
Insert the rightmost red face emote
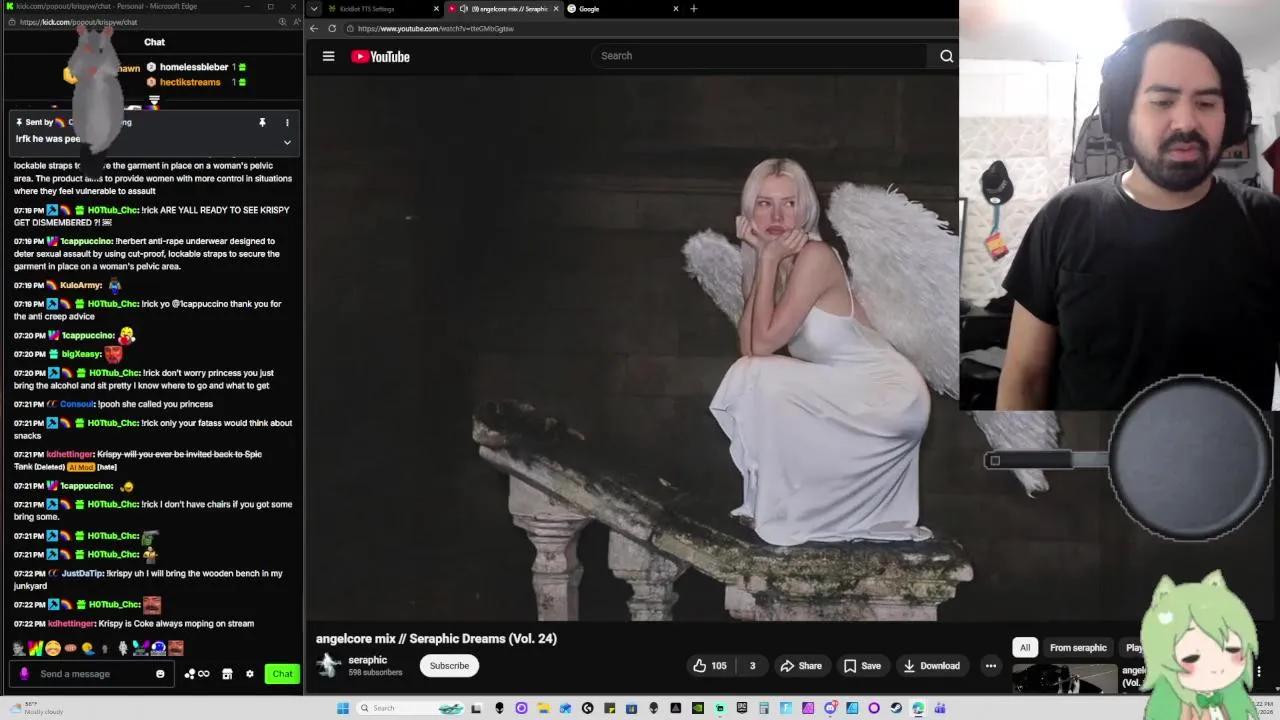[176, 648]
